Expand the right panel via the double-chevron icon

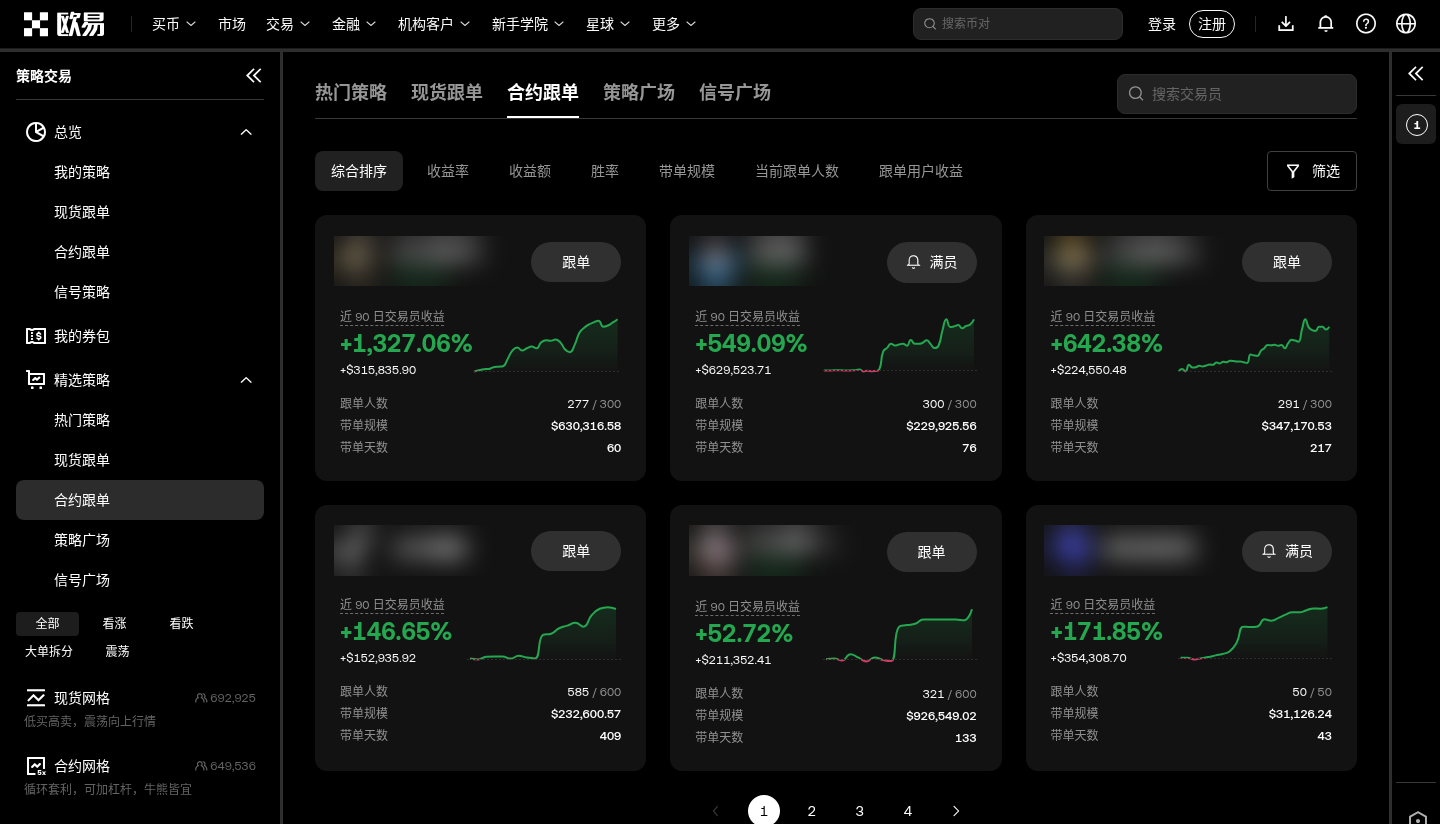tap(1416, 73)
